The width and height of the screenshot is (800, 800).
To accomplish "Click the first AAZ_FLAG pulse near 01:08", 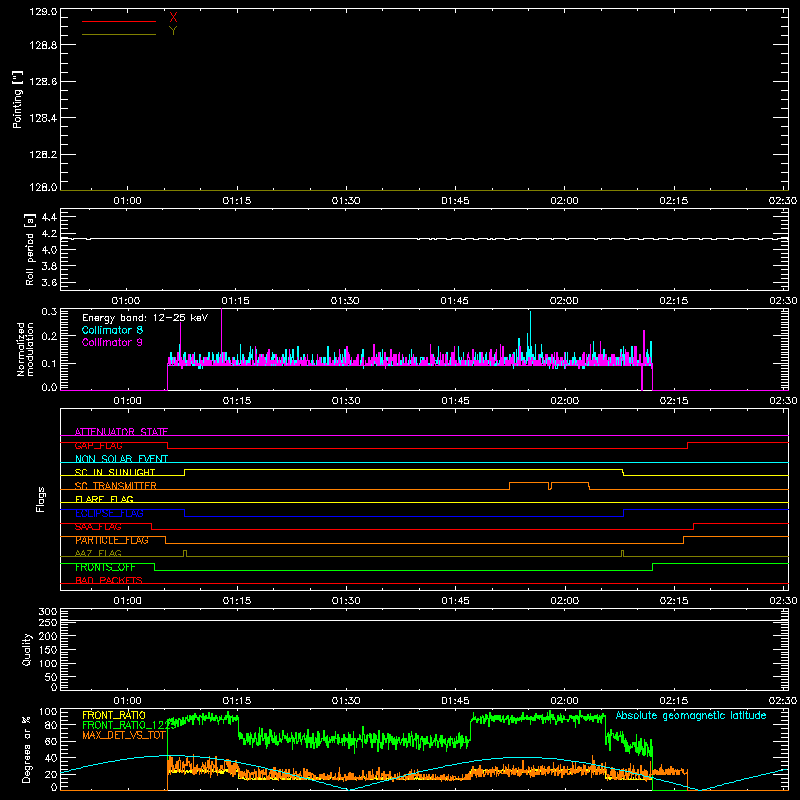I will (185, 553).
